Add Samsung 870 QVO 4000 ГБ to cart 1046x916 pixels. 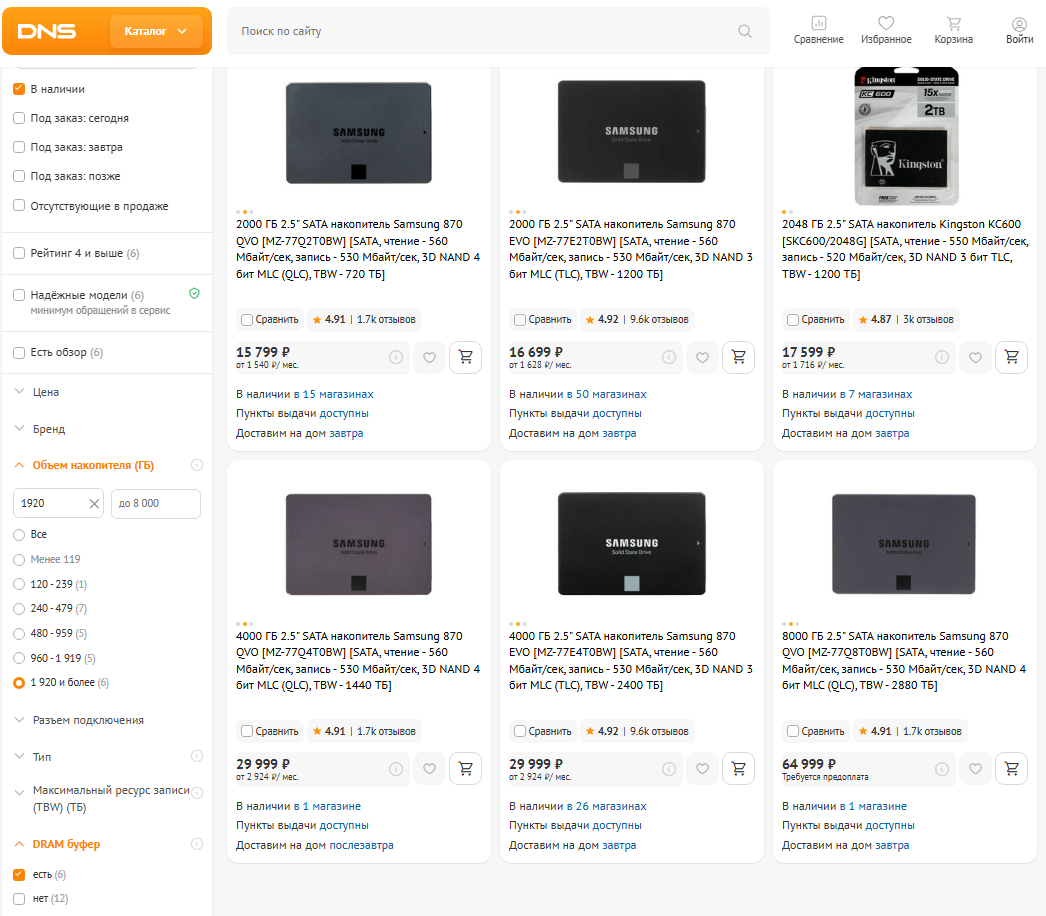pos(466,769)
